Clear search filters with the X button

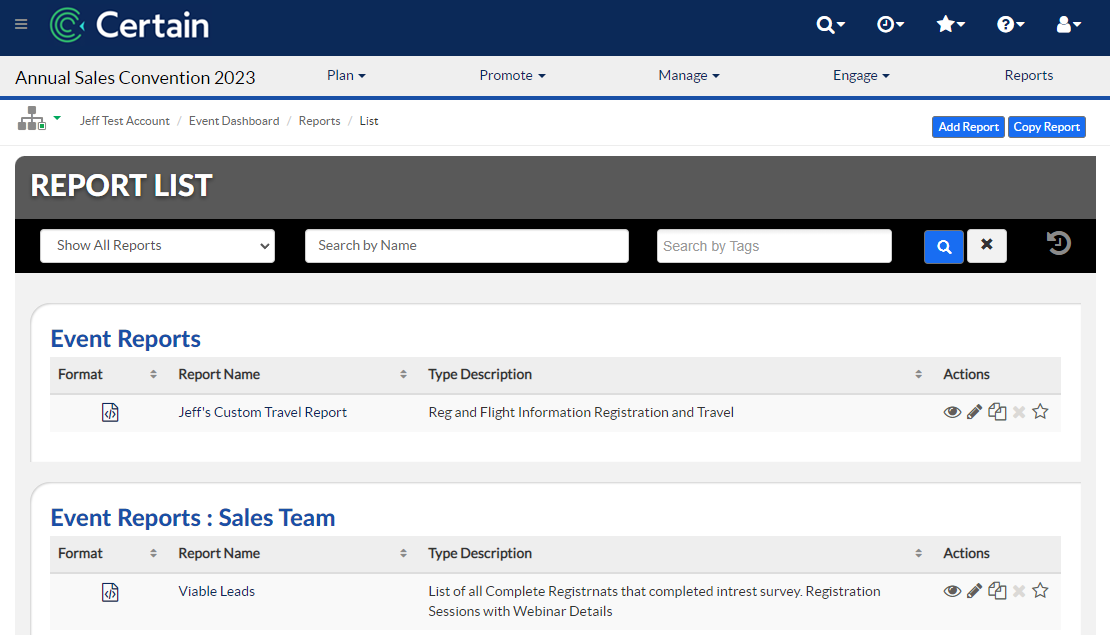click(987, 246)
